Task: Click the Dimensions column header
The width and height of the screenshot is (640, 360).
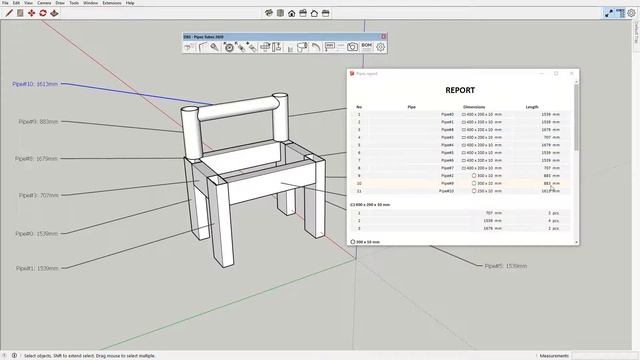Action: point(474,107)
